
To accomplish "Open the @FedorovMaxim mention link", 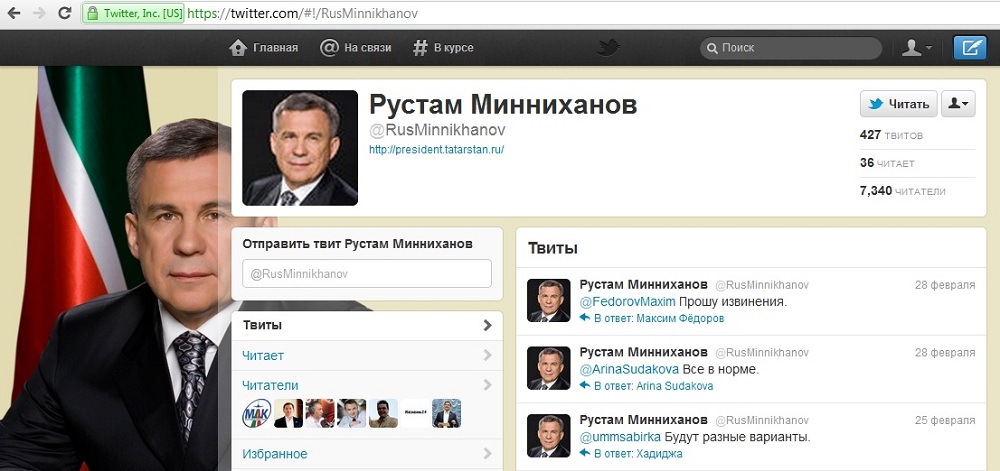I will (x=627, y=301).
